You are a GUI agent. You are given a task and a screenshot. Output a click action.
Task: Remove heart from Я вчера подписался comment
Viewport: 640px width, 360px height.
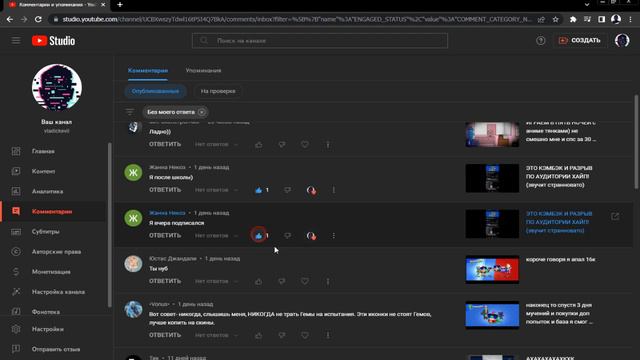pyautogui.click(x=311, y=236)
